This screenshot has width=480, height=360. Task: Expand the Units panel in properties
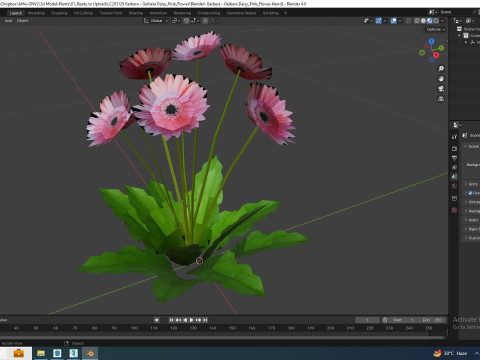[466, 184]
